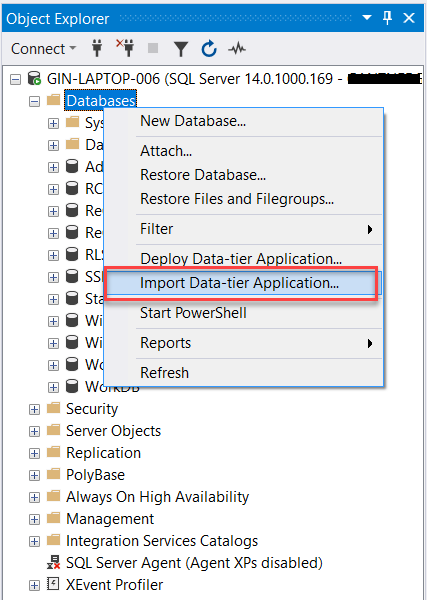Click the folder icon beside Sys
This screenshot has width=427, height=600.
pos(72,122)
